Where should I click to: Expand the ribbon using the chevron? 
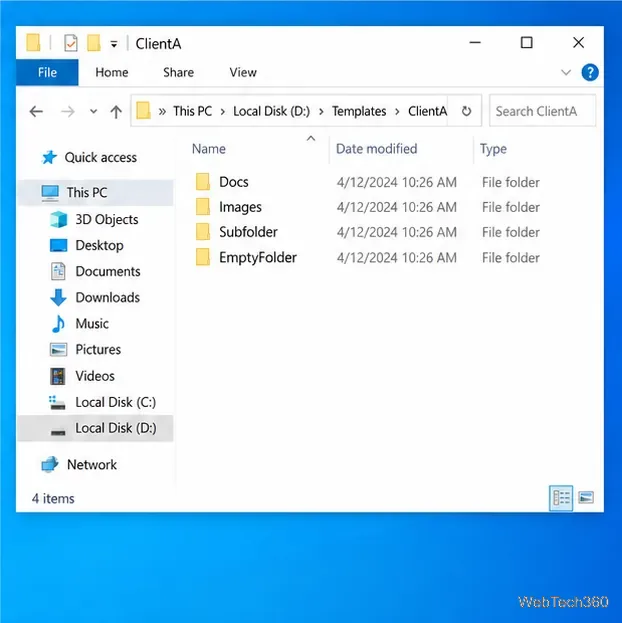pos(566,72)
